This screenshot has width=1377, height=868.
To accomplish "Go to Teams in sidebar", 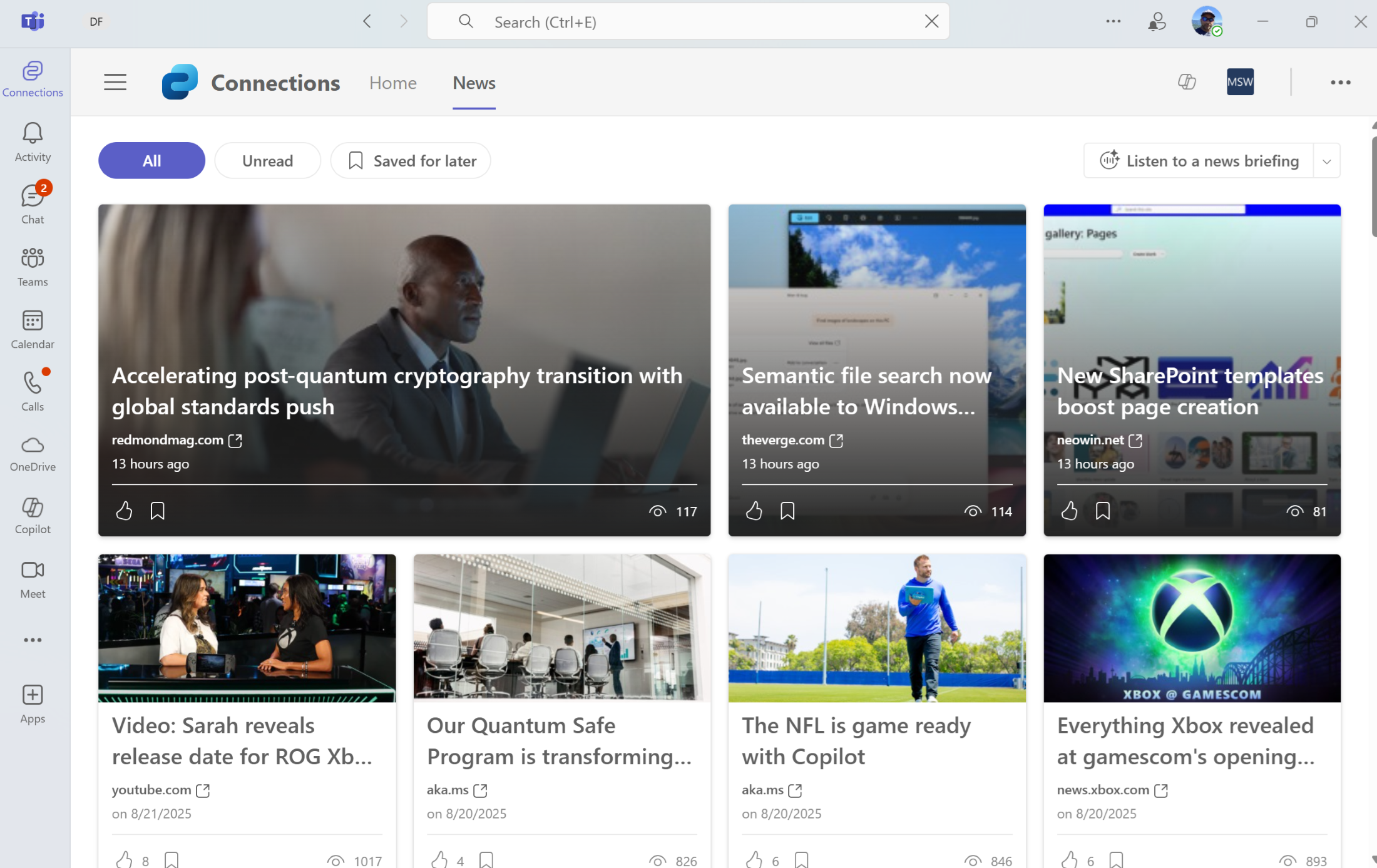I will [x=33, y=267].
